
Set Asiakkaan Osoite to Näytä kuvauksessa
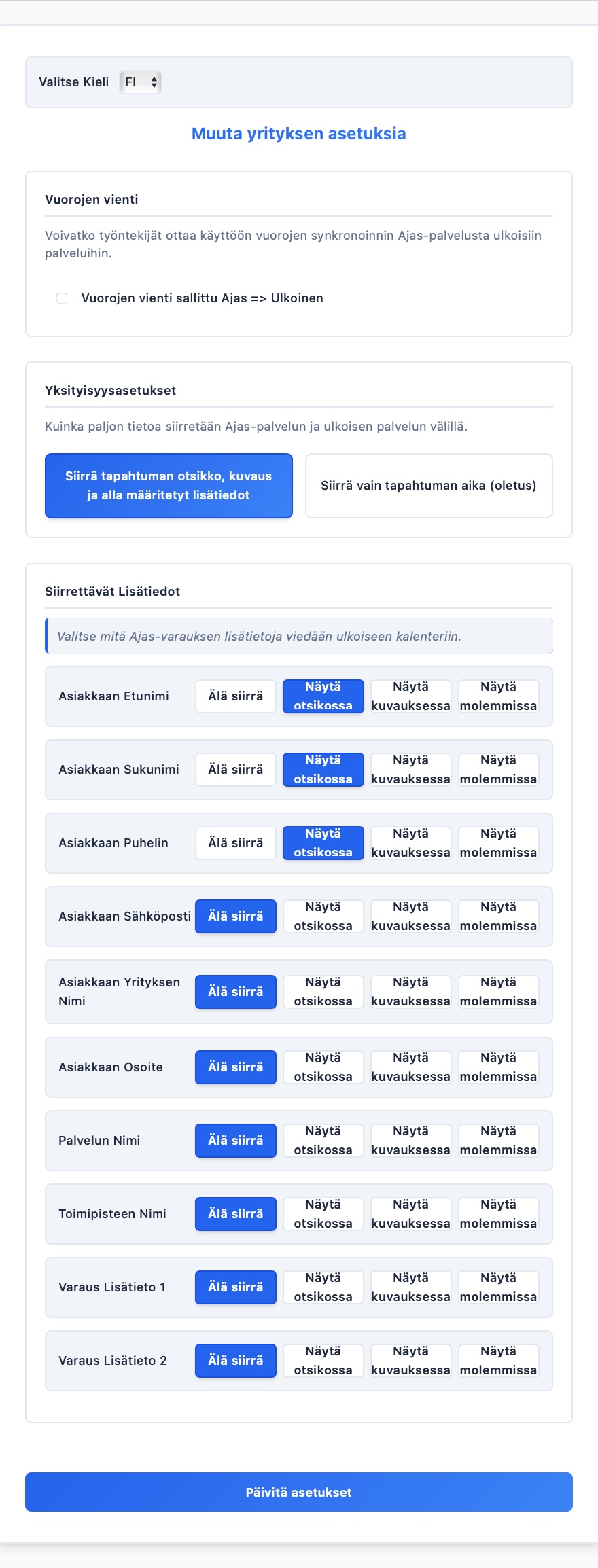click(x=410, y=1067)
